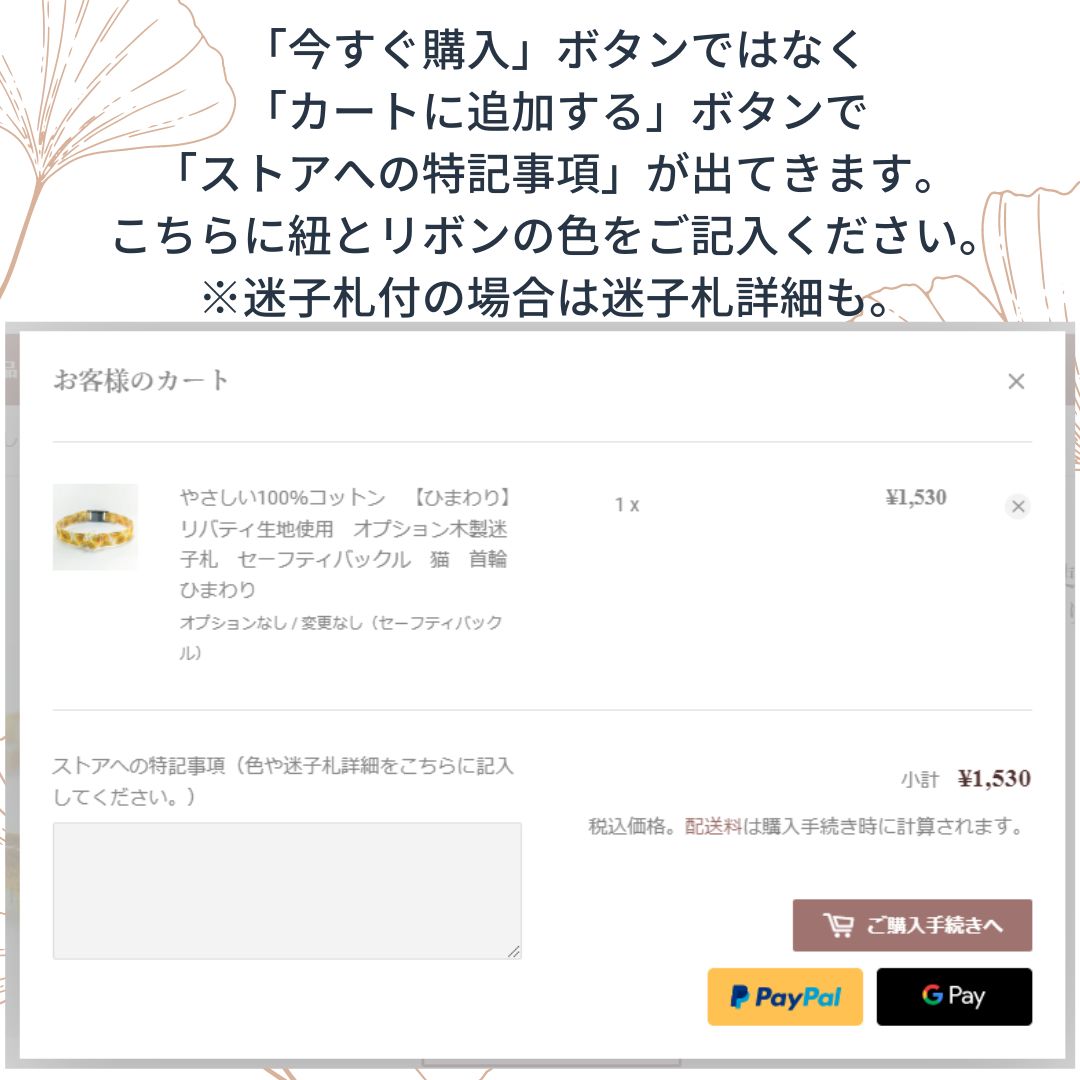Viewport: 1080px width, 1080px height.
Task: Proceed with the ご購入手続きへ button
Action: coord(912,925)
